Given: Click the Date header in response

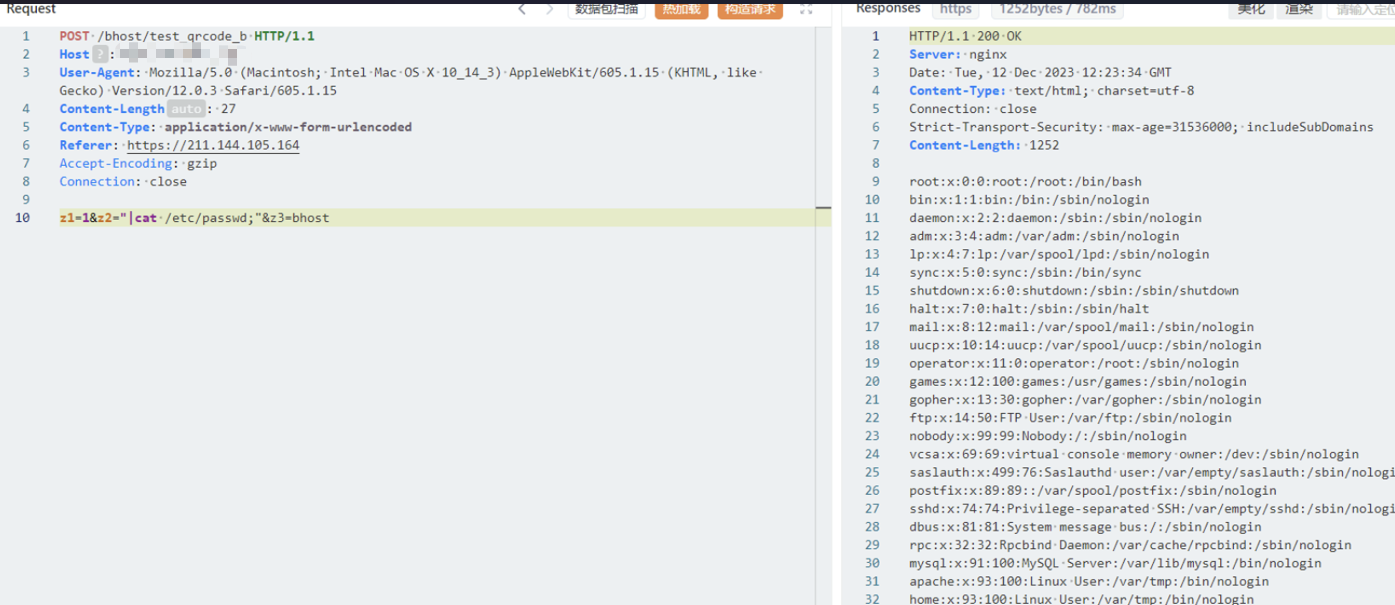Looking at the screenshot, I should point(1040,73).
